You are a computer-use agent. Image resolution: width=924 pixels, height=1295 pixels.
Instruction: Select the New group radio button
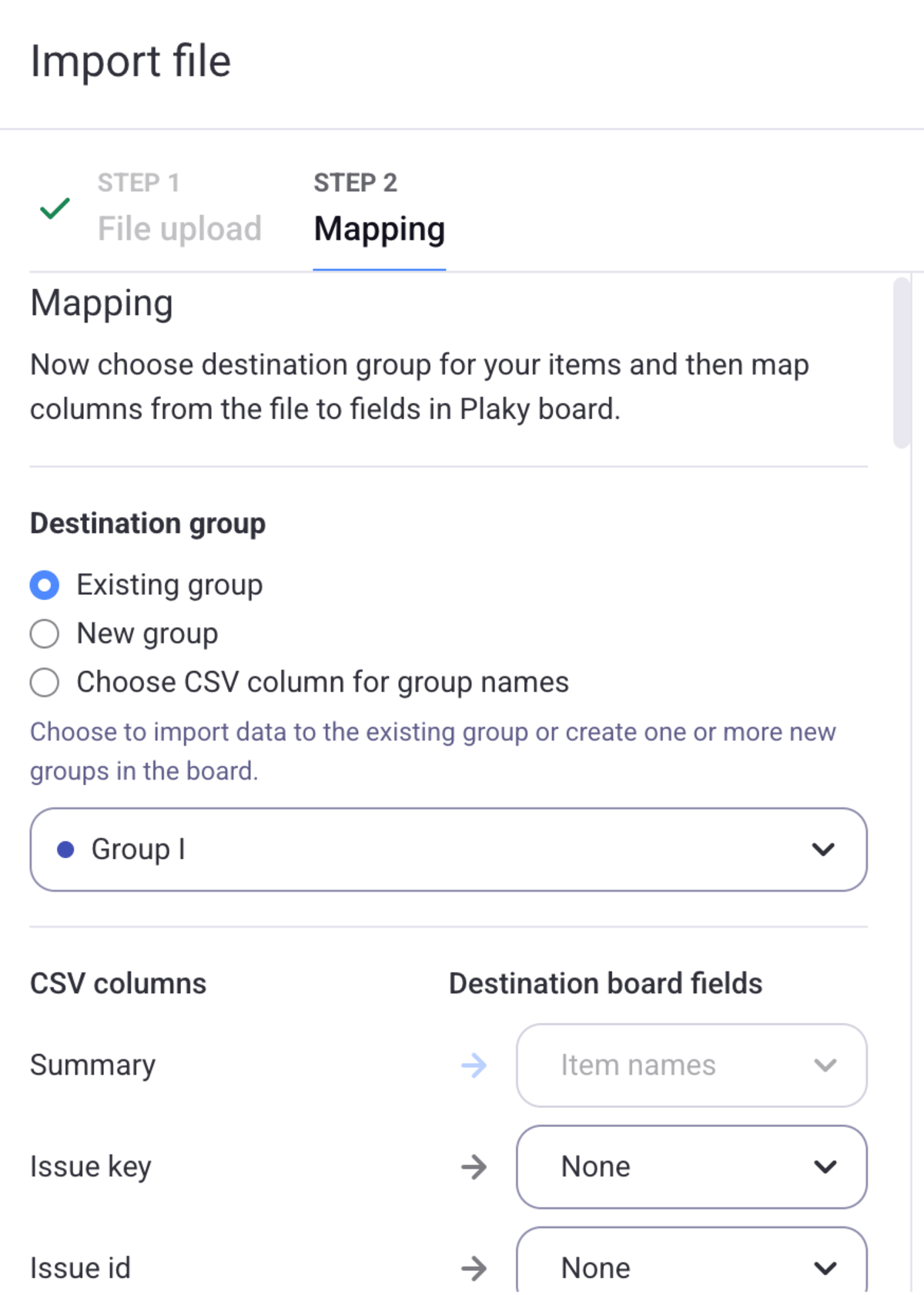pyautogui.click(x=45, y=633)
